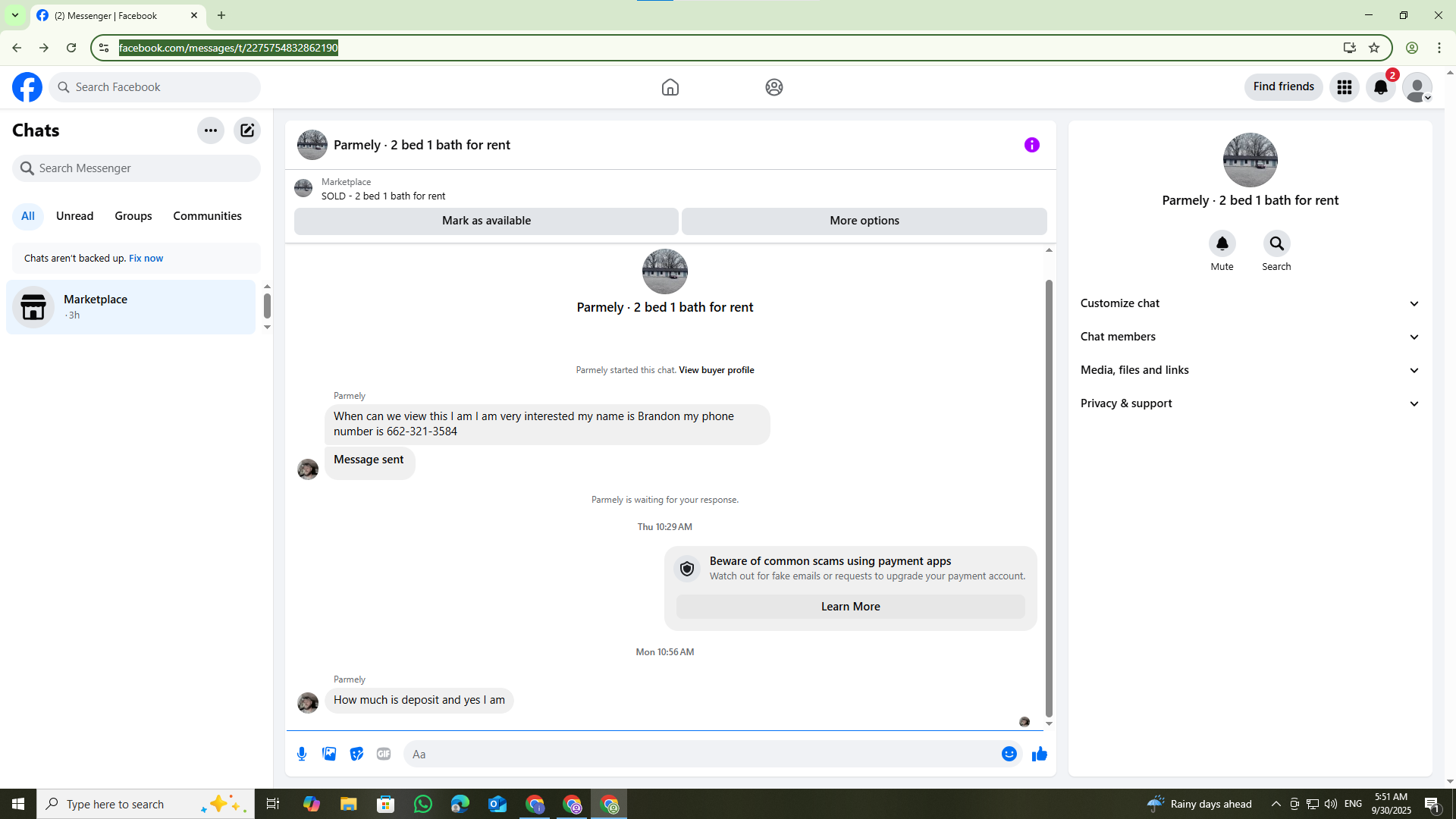
Task: Open File Explorer from taskbar
Action: [x=348, y=804]
